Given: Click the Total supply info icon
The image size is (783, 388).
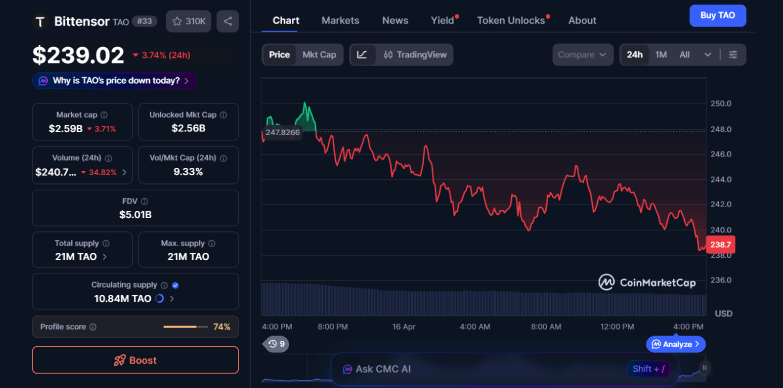Looking at the screenshot, I should [x=106, y=243].
